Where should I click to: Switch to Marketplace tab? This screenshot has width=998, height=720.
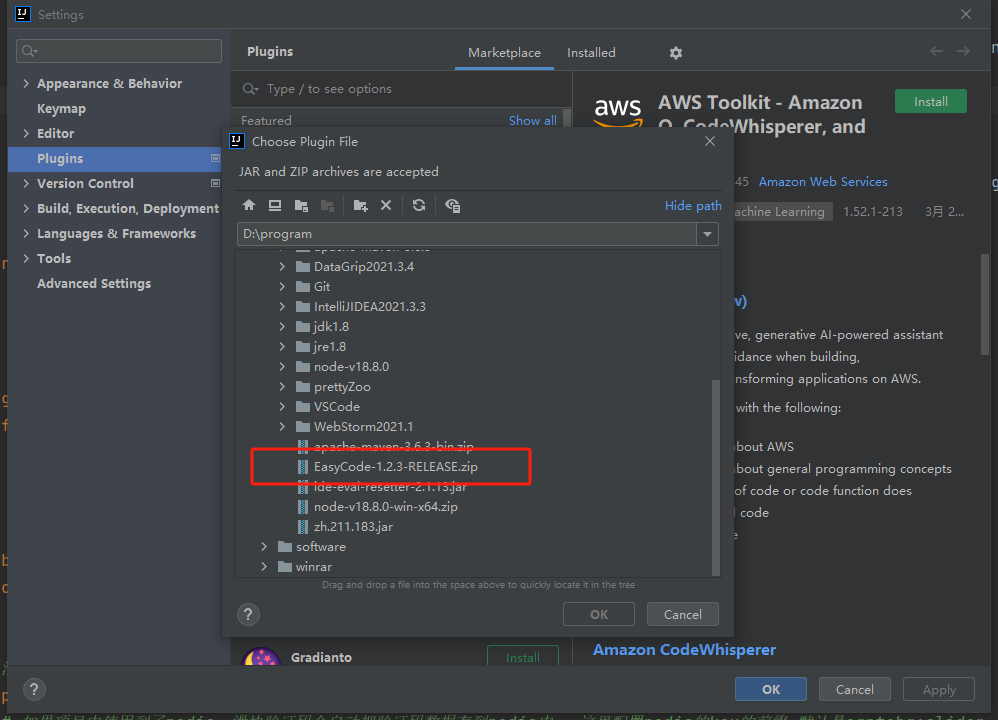tap(504, 53)
